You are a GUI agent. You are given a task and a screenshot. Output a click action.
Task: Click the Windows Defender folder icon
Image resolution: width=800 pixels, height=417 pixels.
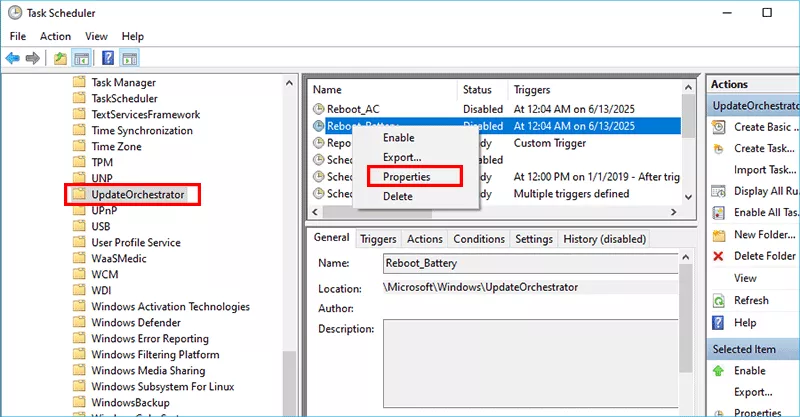[x=79, y=322]
